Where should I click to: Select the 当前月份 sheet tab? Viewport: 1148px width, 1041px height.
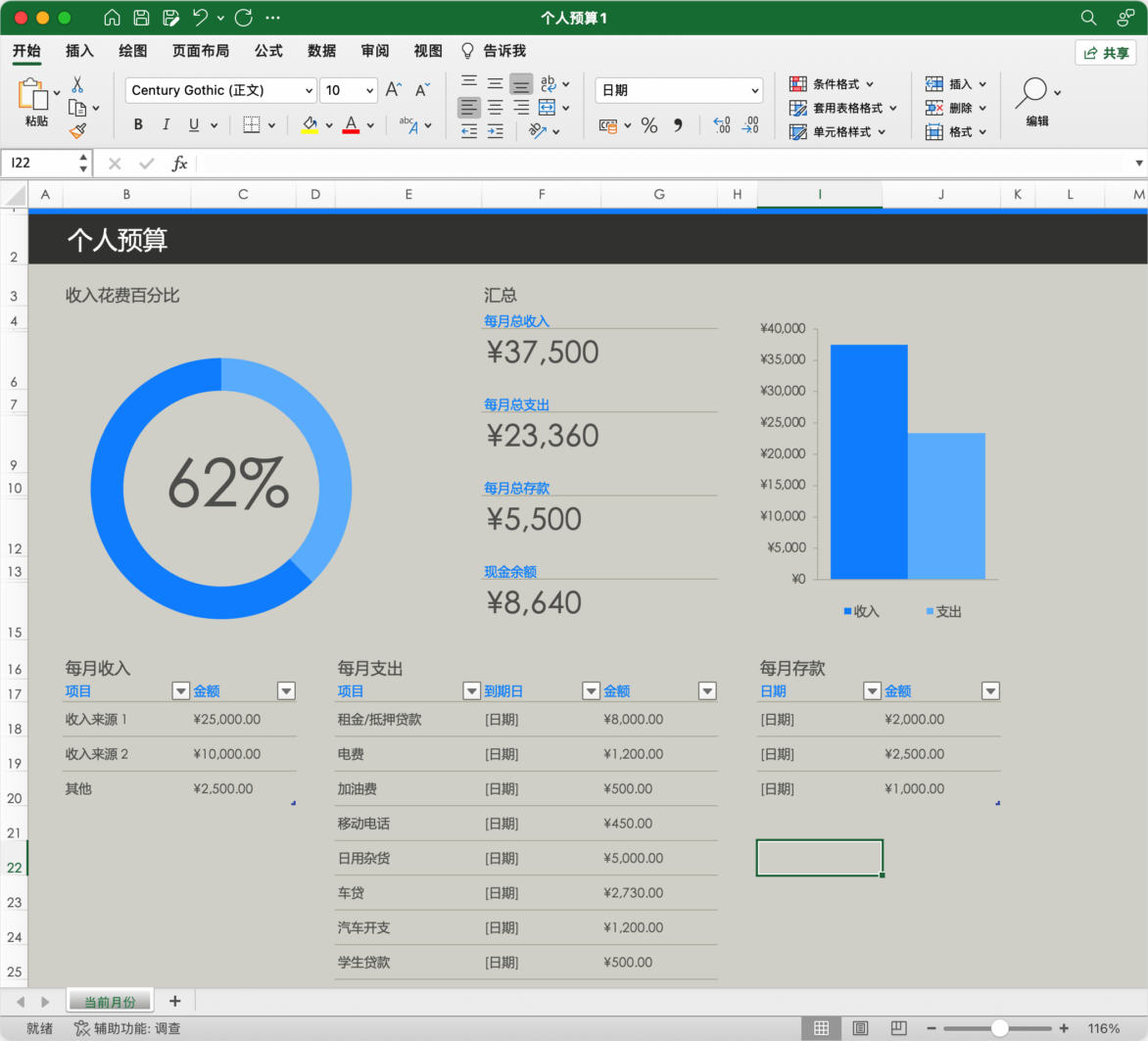pos(110,1002)
